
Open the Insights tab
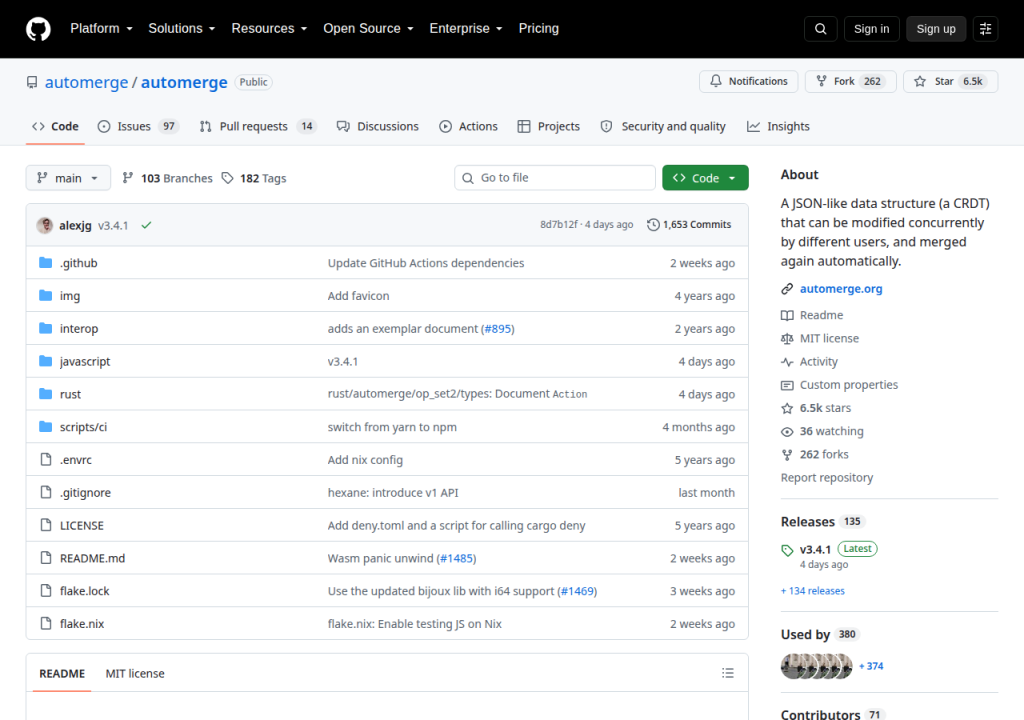pyautogui.click(x=778, y=126)
